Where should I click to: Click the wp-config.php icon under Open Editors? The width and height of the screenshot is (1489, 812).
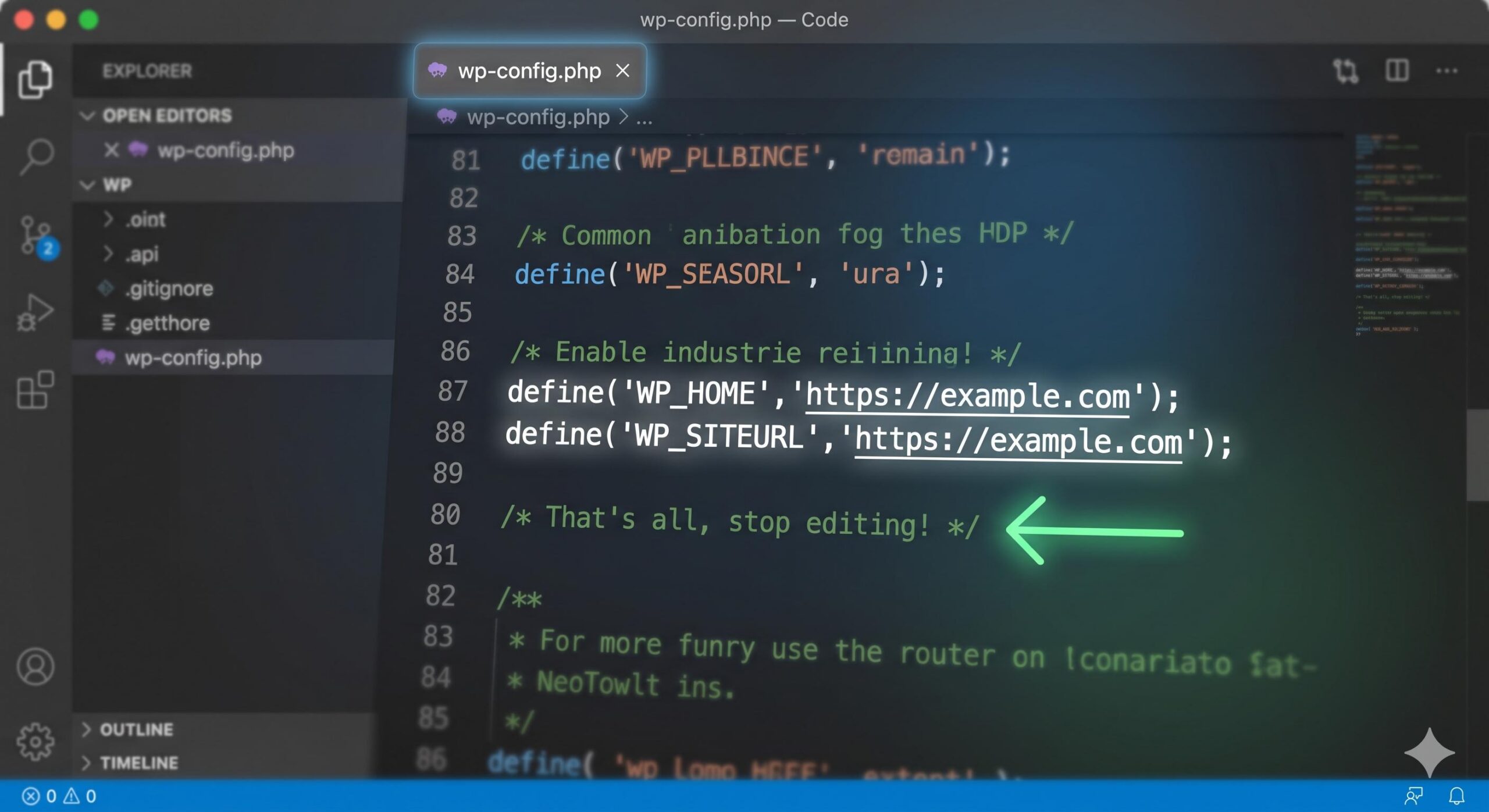(x=138, y=151)
